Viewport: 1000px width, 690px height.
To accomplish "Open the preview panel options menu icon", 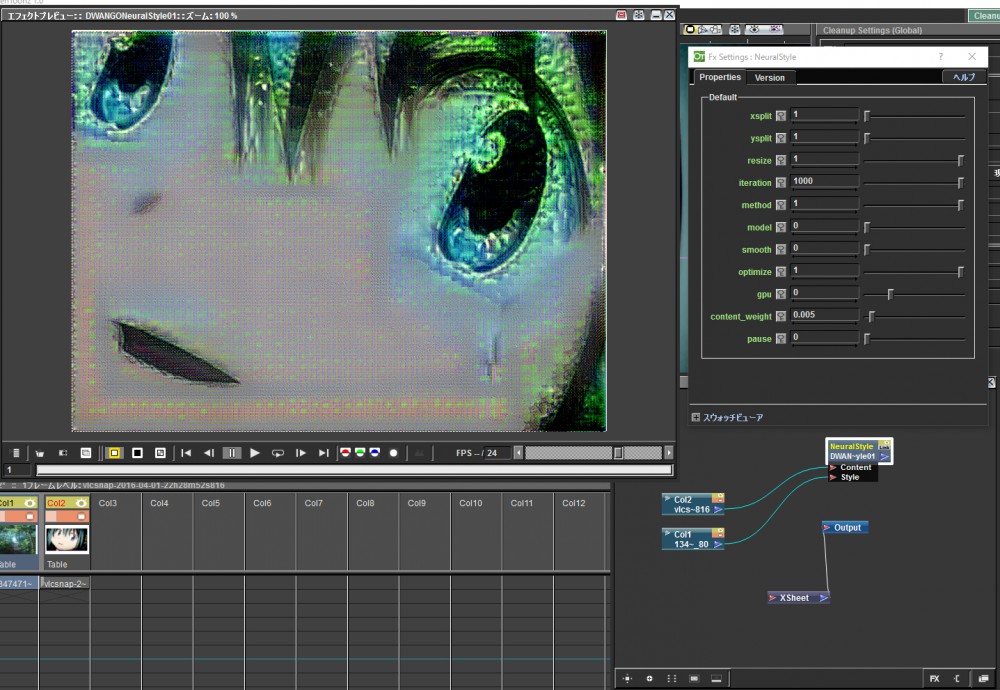I will (x=16, y=453).
